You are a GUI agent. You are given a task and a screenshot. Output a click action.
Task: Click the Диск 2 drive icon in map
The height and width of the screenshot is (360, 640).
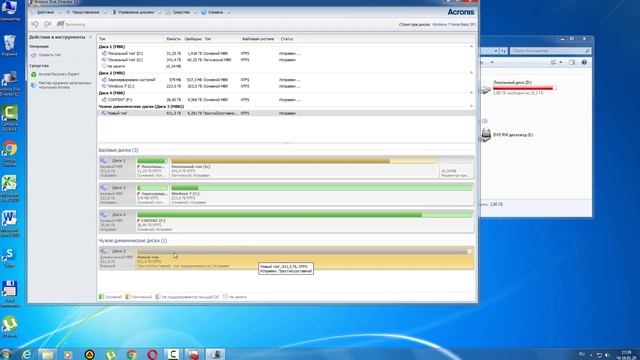(105, 188)
